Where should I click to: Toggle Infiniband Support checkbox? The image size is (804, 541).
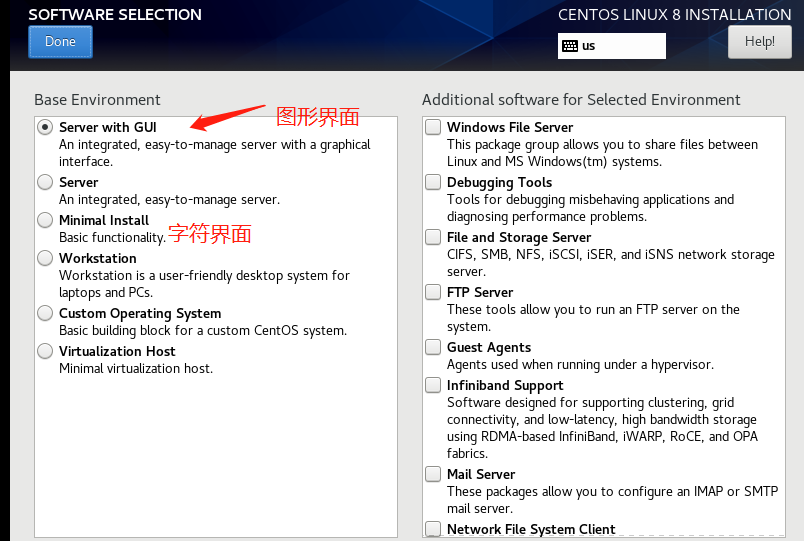coord(433,385)
